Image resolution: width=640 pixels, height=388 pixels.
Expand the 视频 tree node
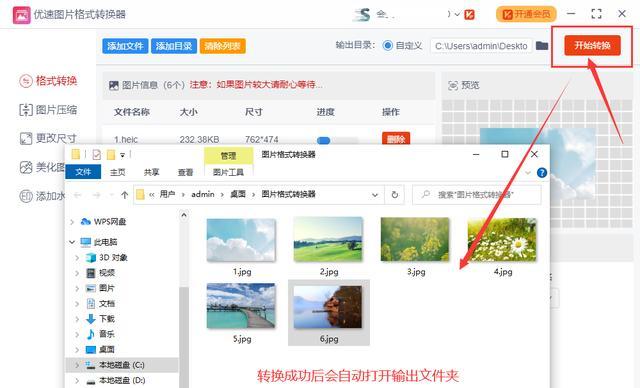77,273
